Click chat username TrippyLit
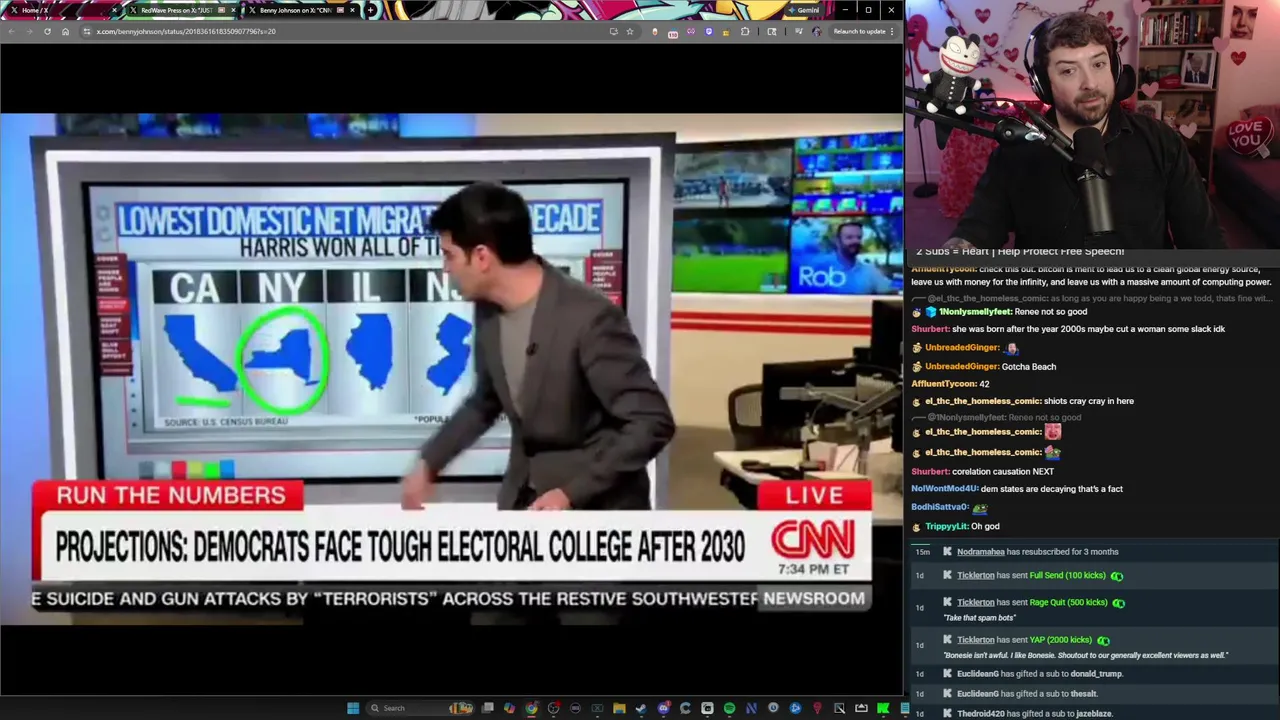This screenshot has height=720, width=1280. point(946,526)
